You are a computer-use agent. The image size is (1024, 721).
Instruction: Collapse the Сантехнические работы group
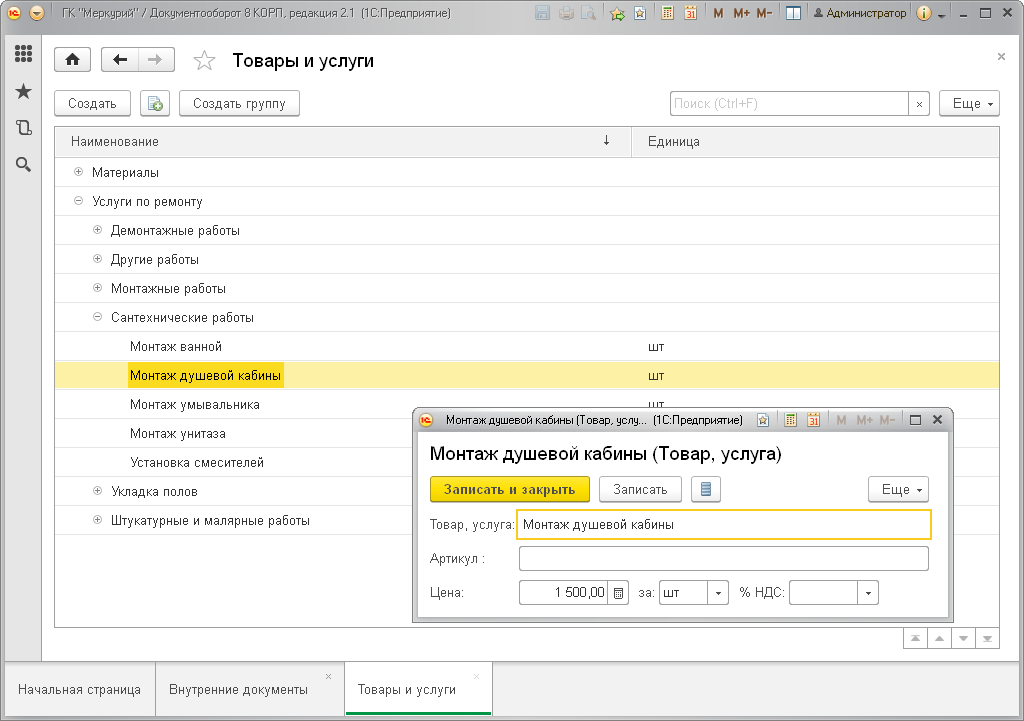(97, 317)
